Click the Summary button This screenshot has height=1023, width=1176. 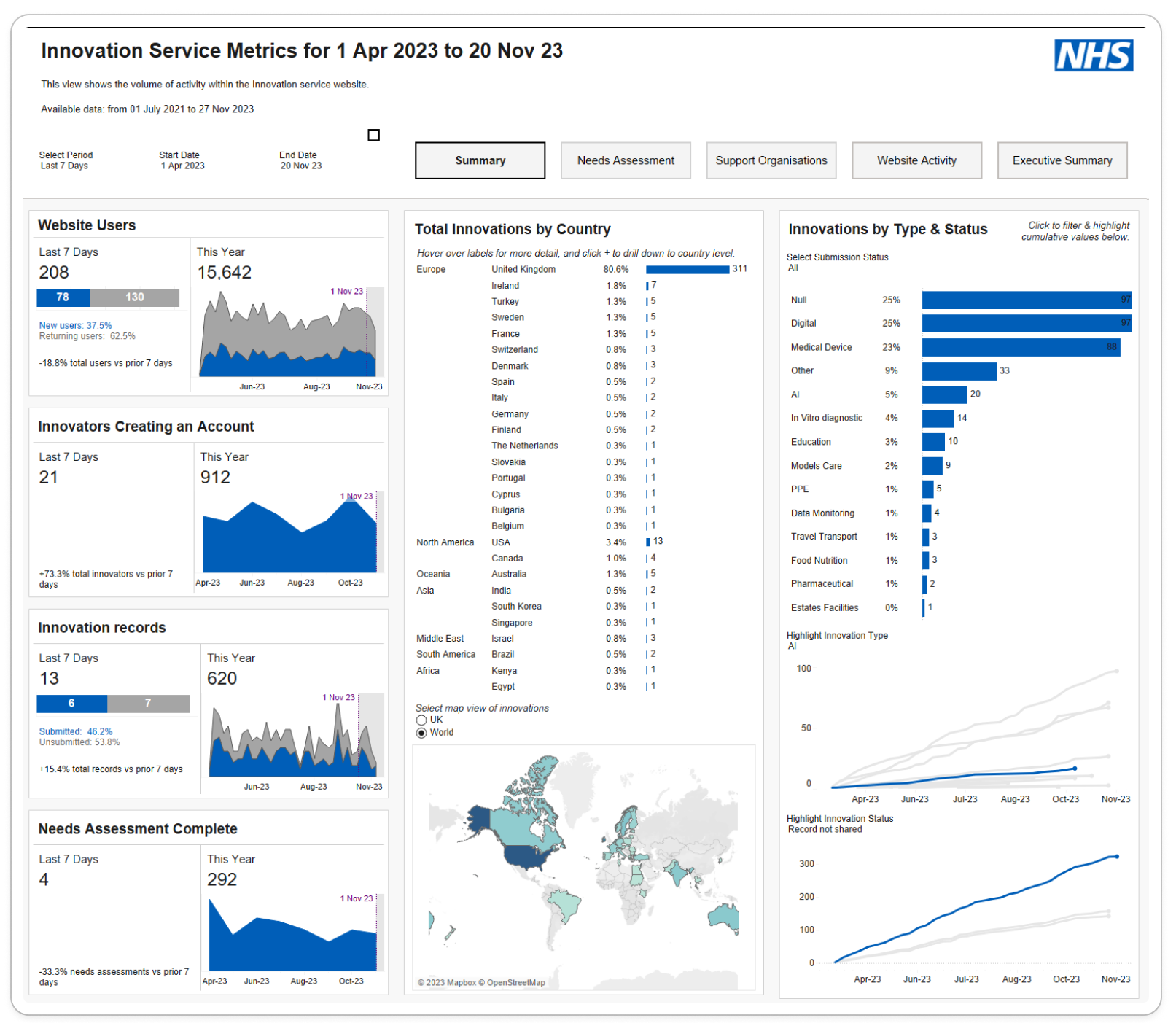[480, 160]
